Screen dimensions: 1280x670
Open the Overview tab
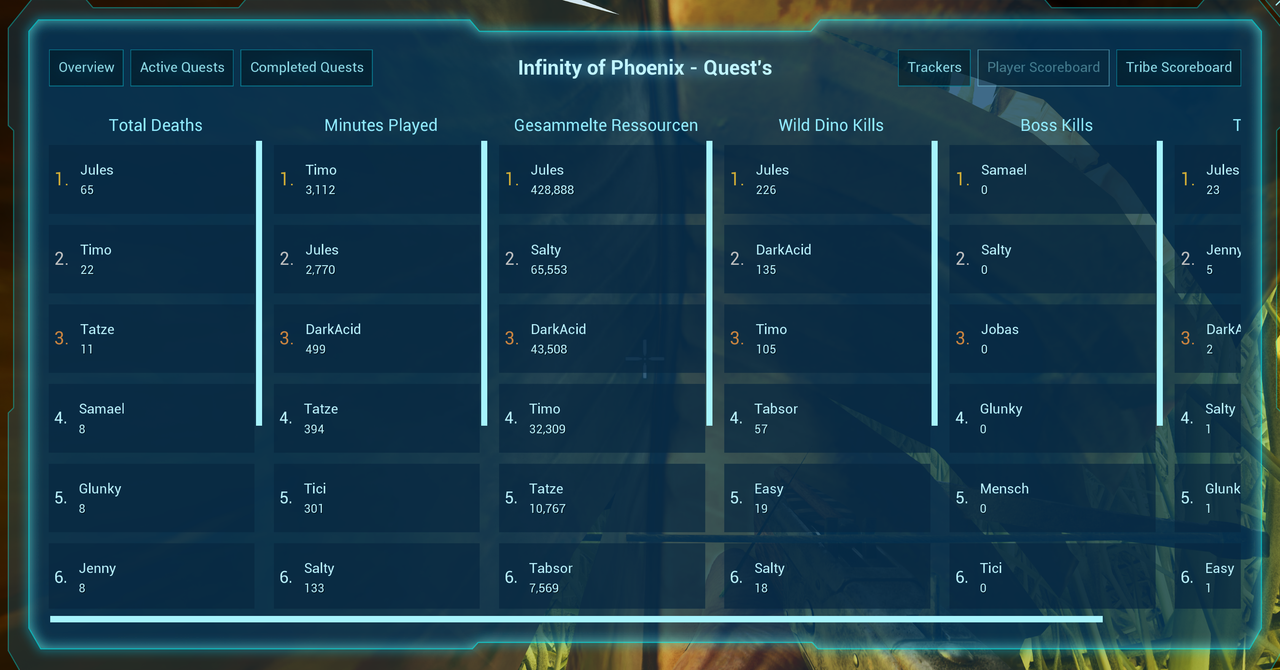pos(86,68)
